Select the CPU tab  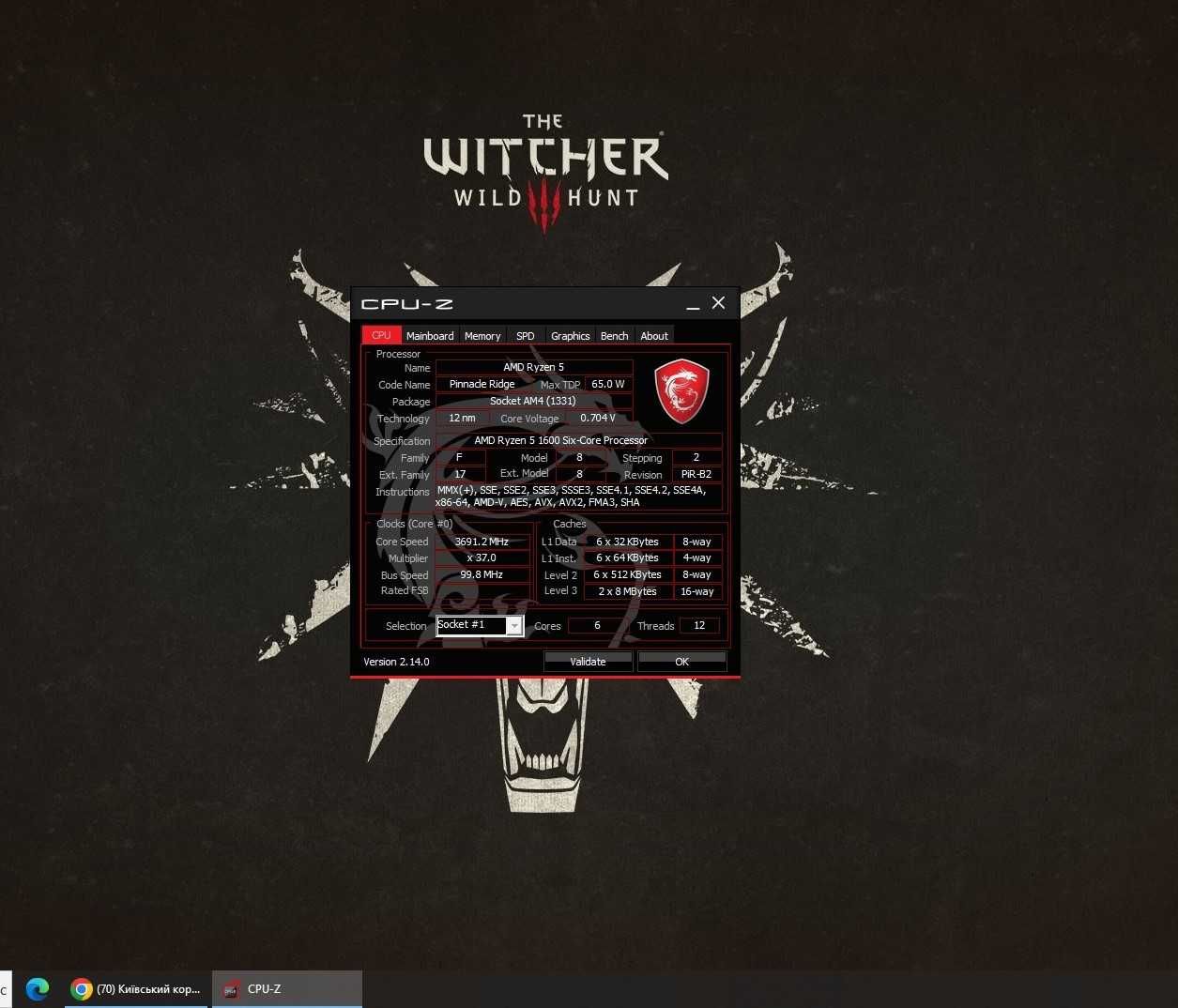tap(381, 335)
